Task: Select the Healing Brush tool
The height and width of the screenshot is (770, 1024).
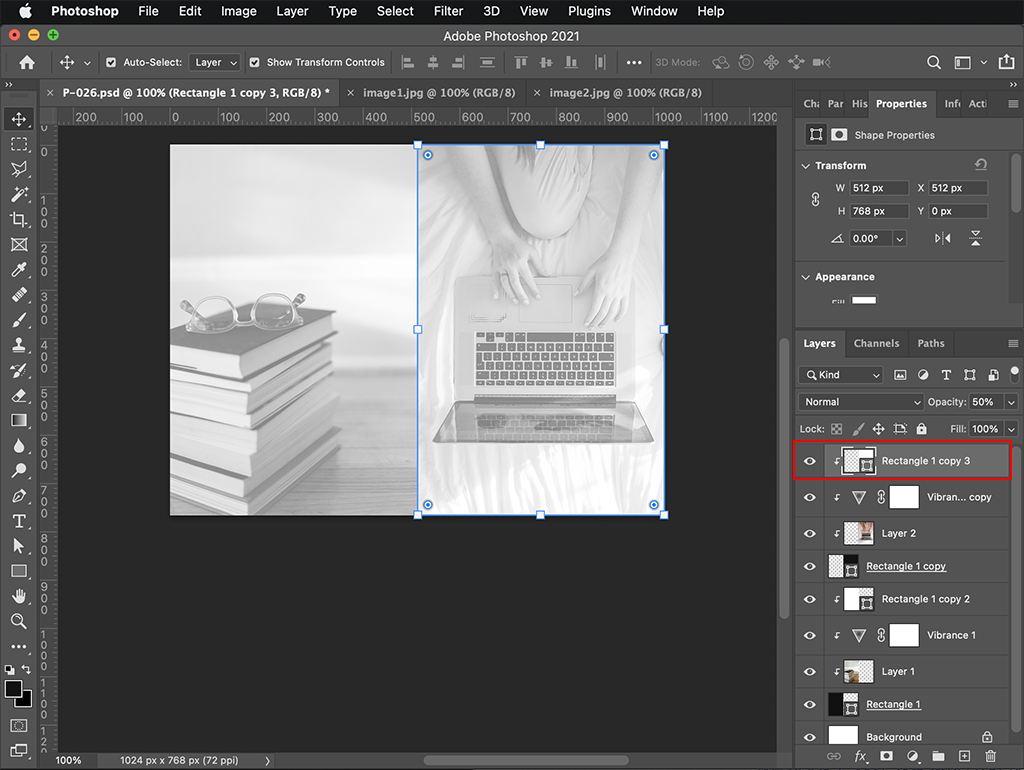Action: click(19, 295)
